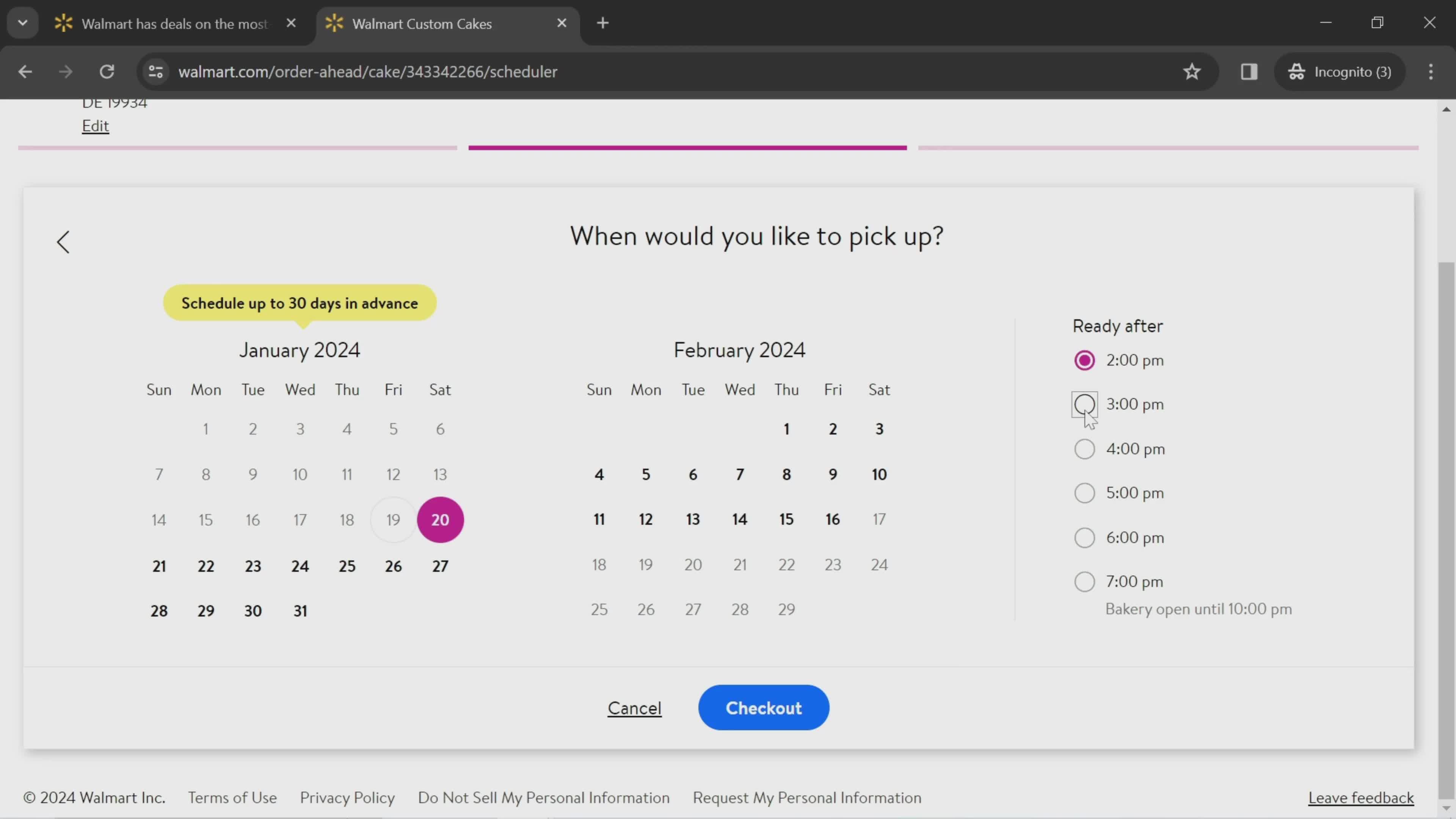Go to previous step with the back chevron

[63, 242]
